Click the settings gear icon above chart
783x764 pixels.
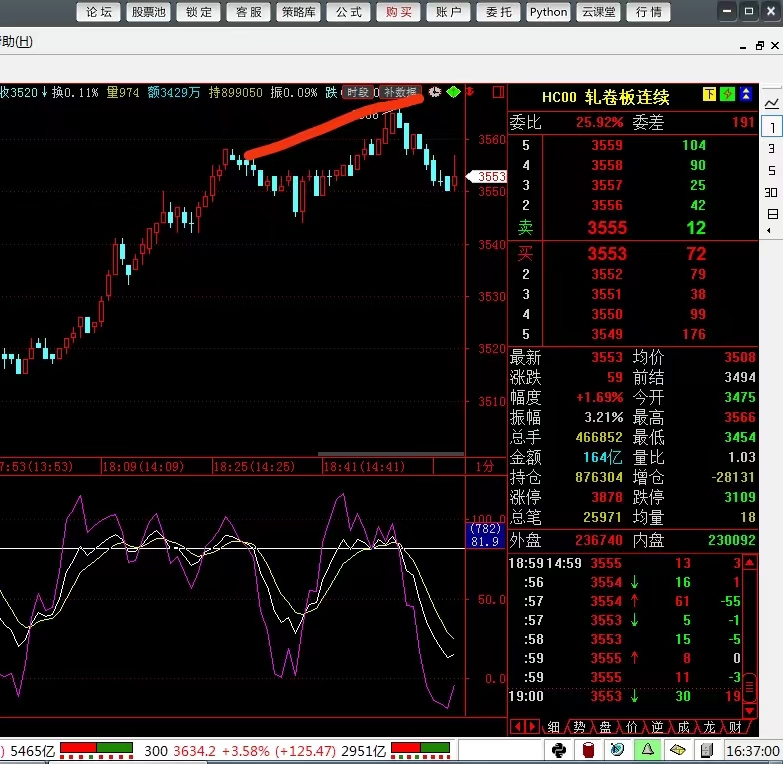click(x=435, y=92)
